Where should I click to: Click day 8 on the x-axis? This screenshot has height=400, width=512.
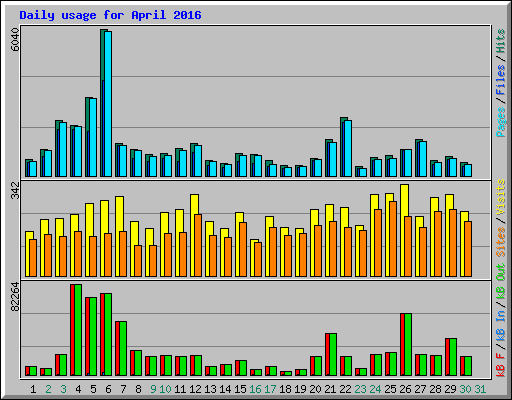[x=138, y=389]
